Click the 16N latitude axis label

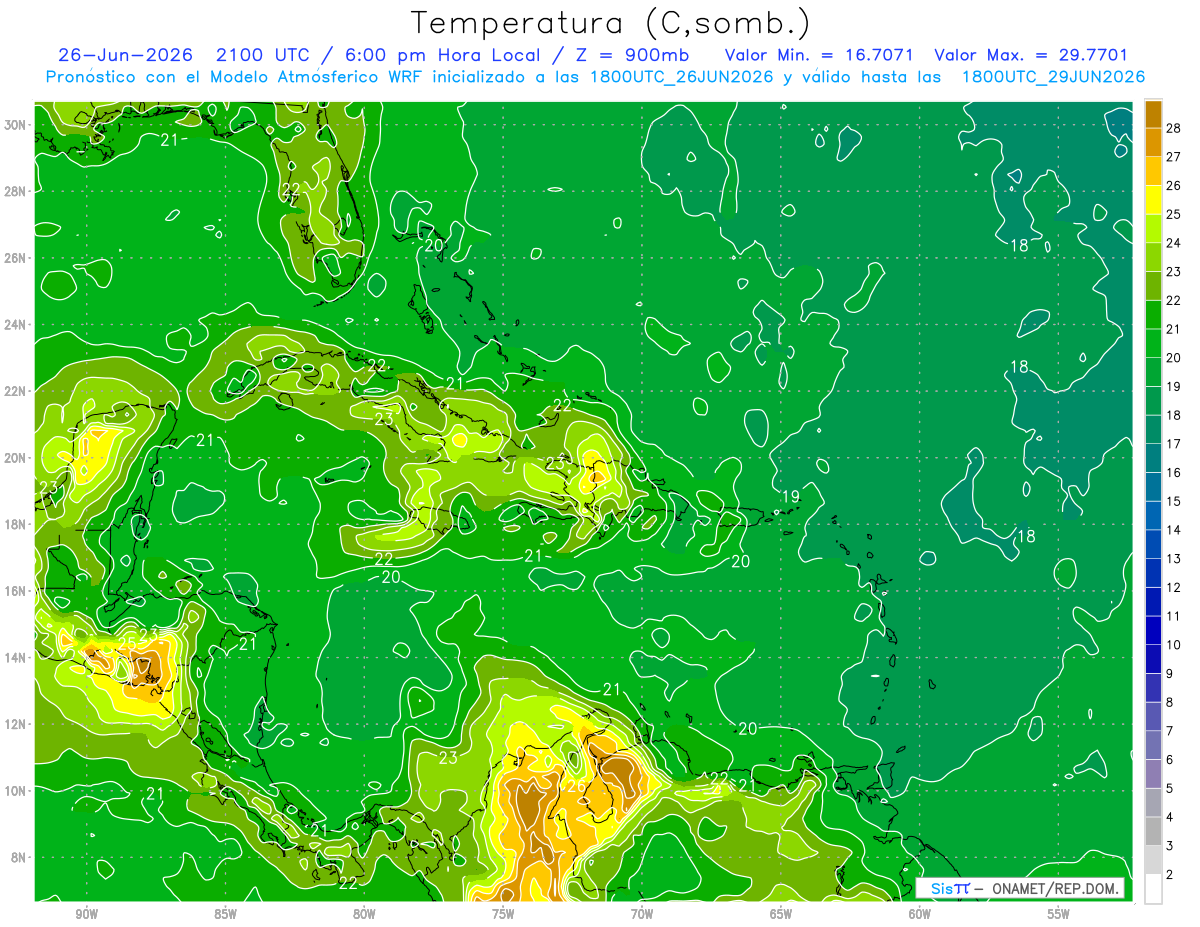[x=18, y=591]
